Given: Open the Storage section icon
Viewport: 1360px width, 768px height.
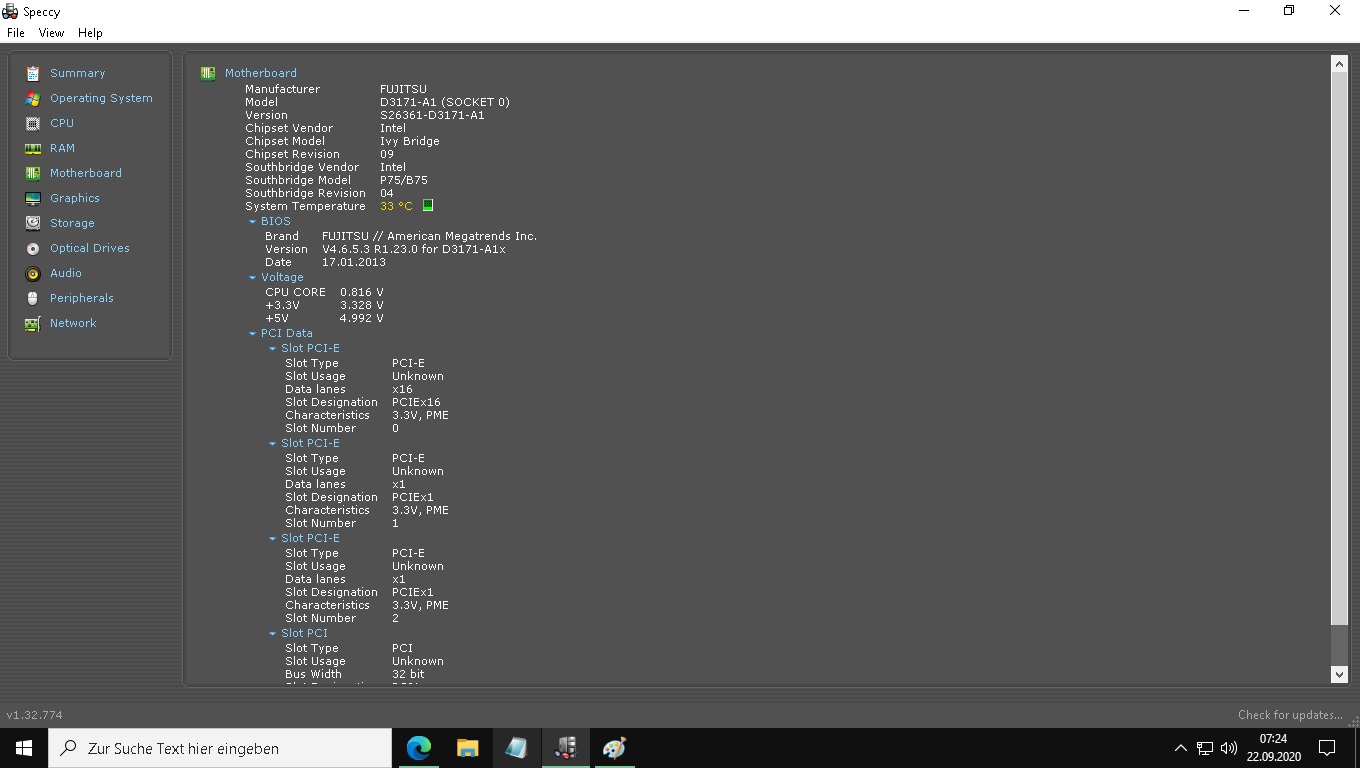Looking at the screenshot, I should pos(33,223).
